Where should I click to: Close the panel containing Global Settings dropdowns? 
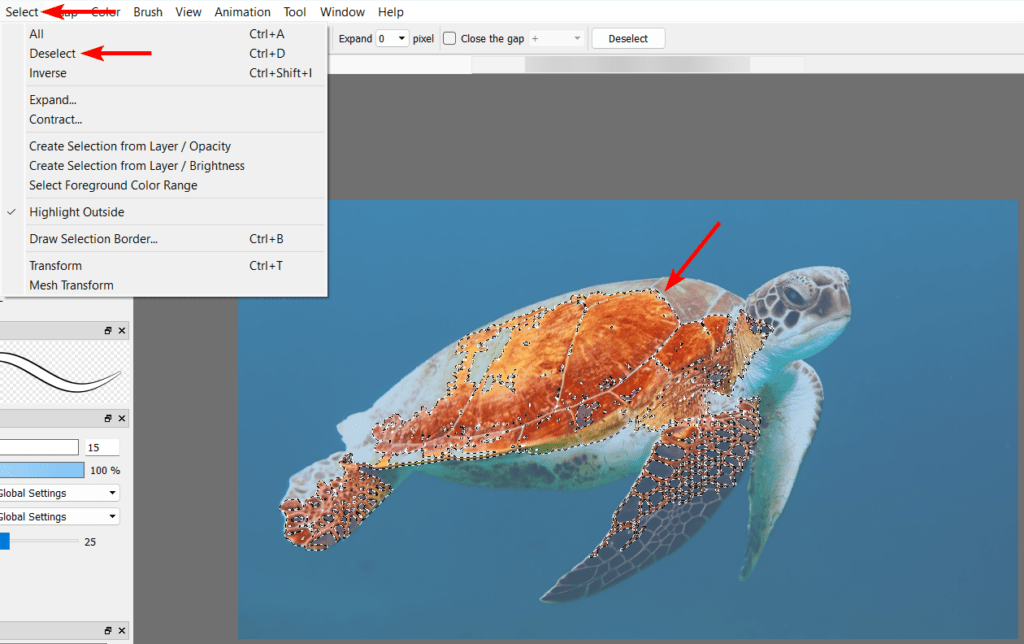tap(122, 418)
